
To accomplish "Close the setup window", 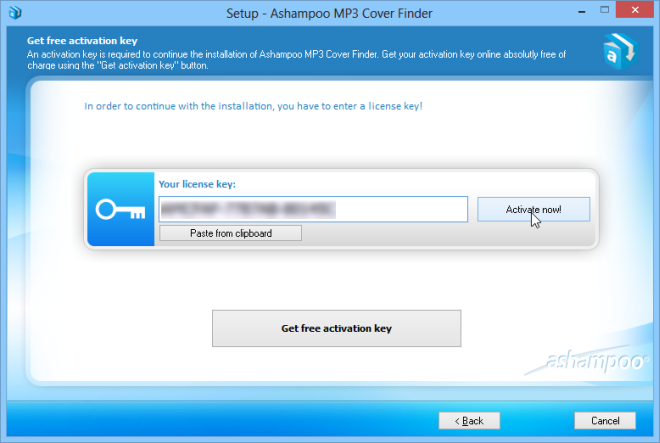I will point(635,10).
